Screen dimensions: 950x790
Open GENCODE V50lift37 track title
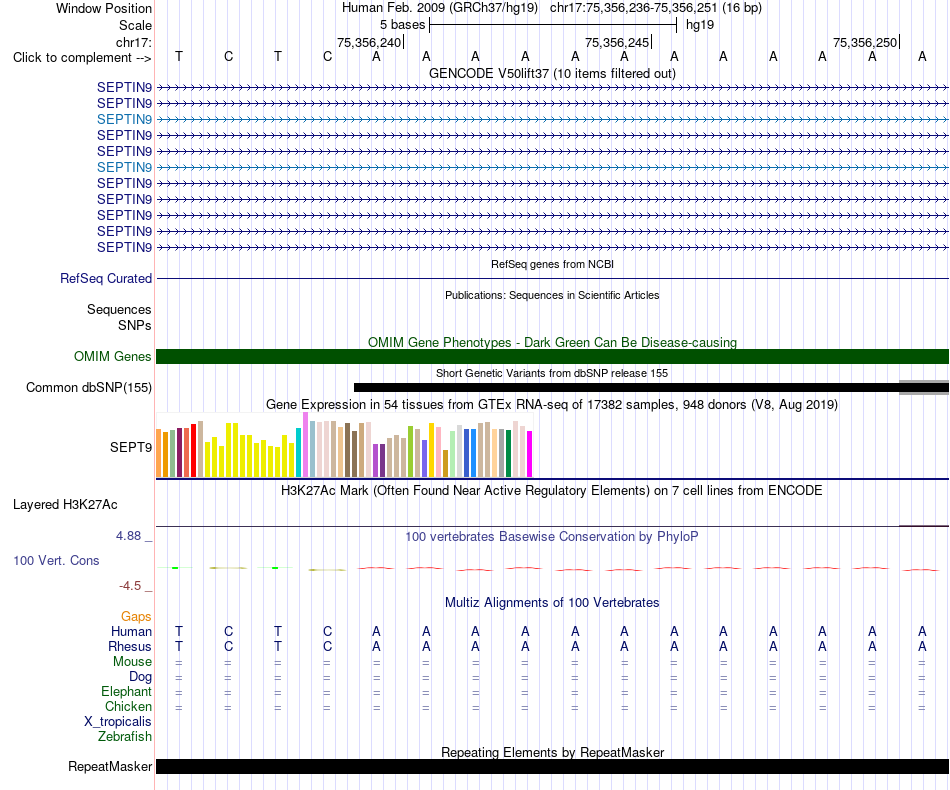click(552, 73)
